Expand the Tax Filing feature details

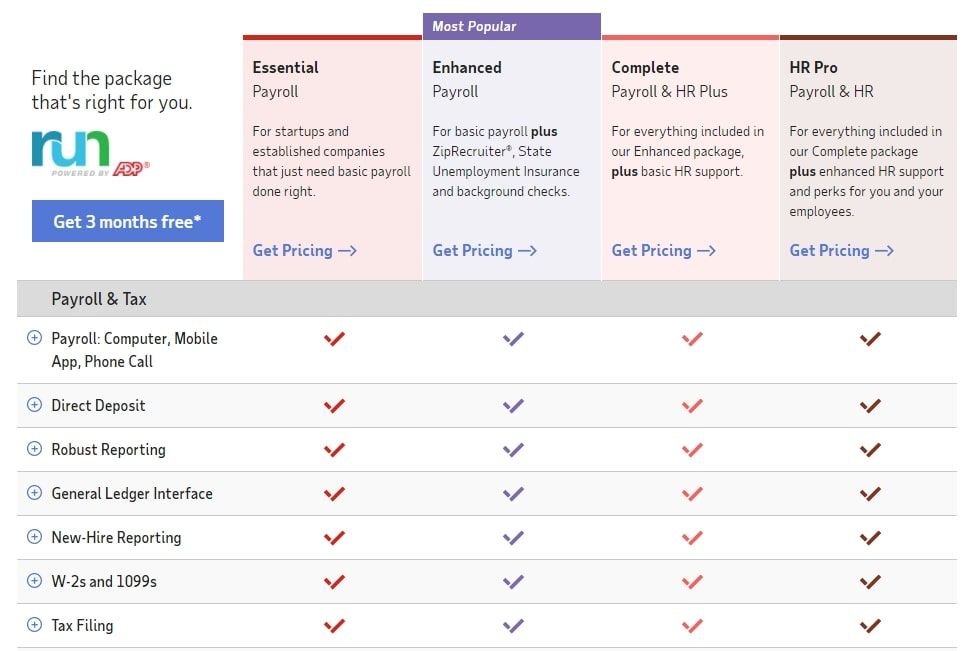35,625
